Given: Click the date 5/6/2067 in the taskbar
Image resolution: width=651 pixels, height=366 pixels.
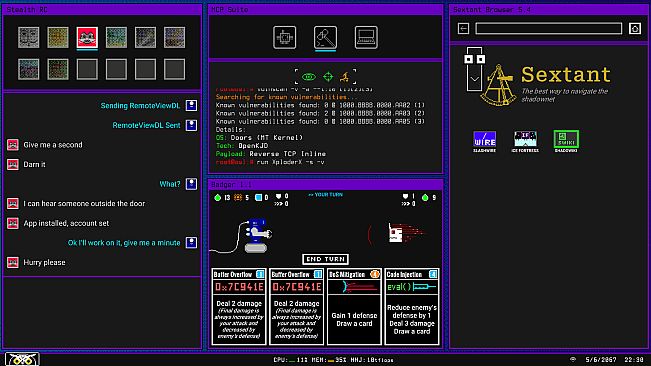Looking at the screenshot, I should [x=601, y=360].
